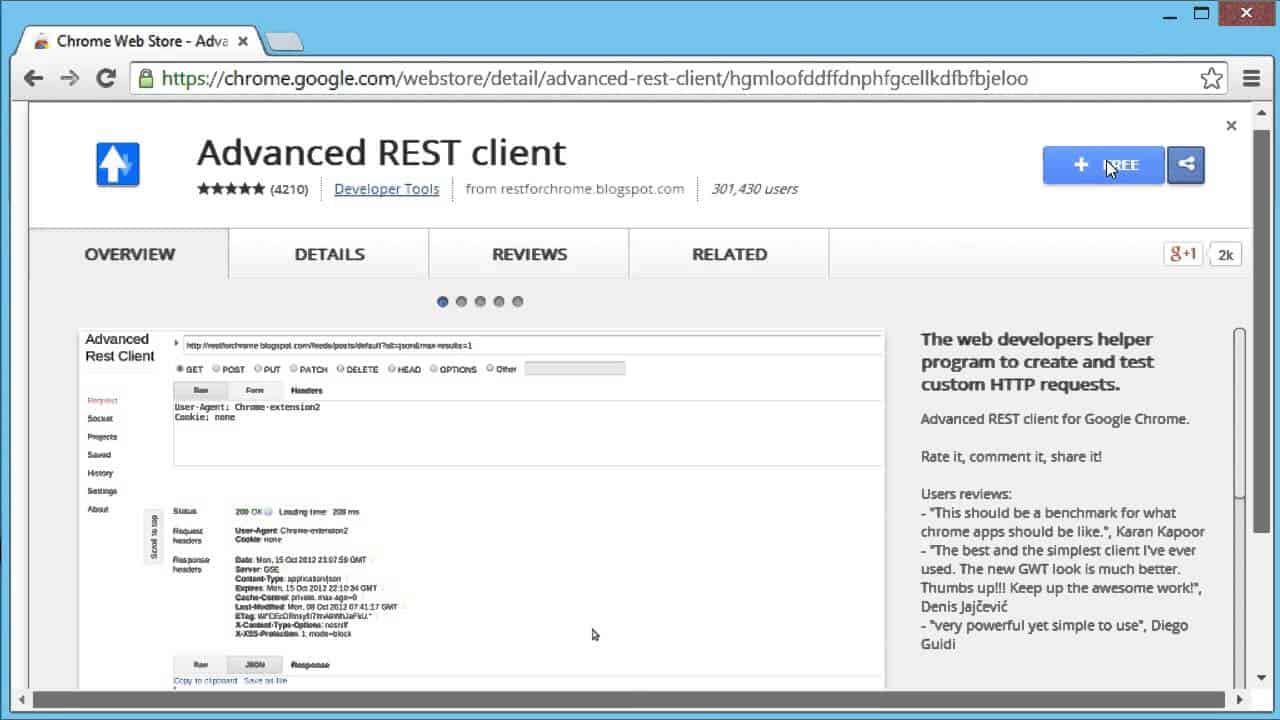Click the reload page icon
The image size is (1280, 720).
106,77
